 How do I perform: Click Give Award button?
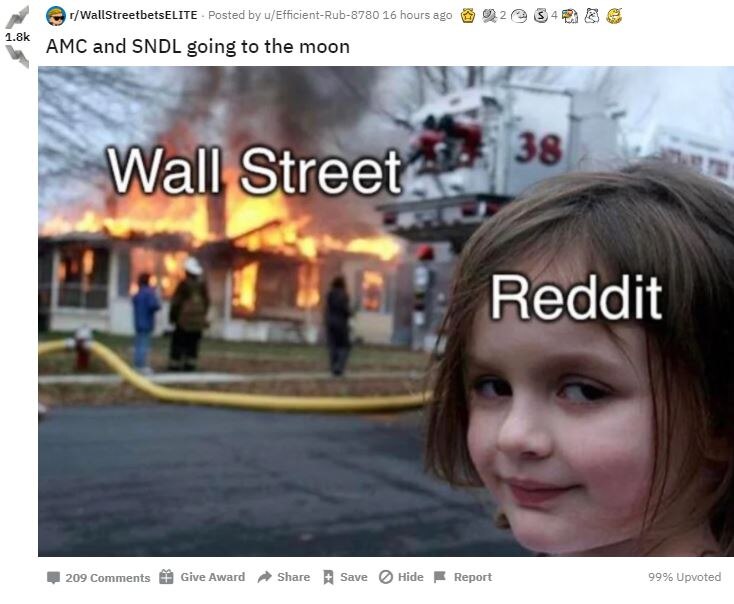[202, 577]
